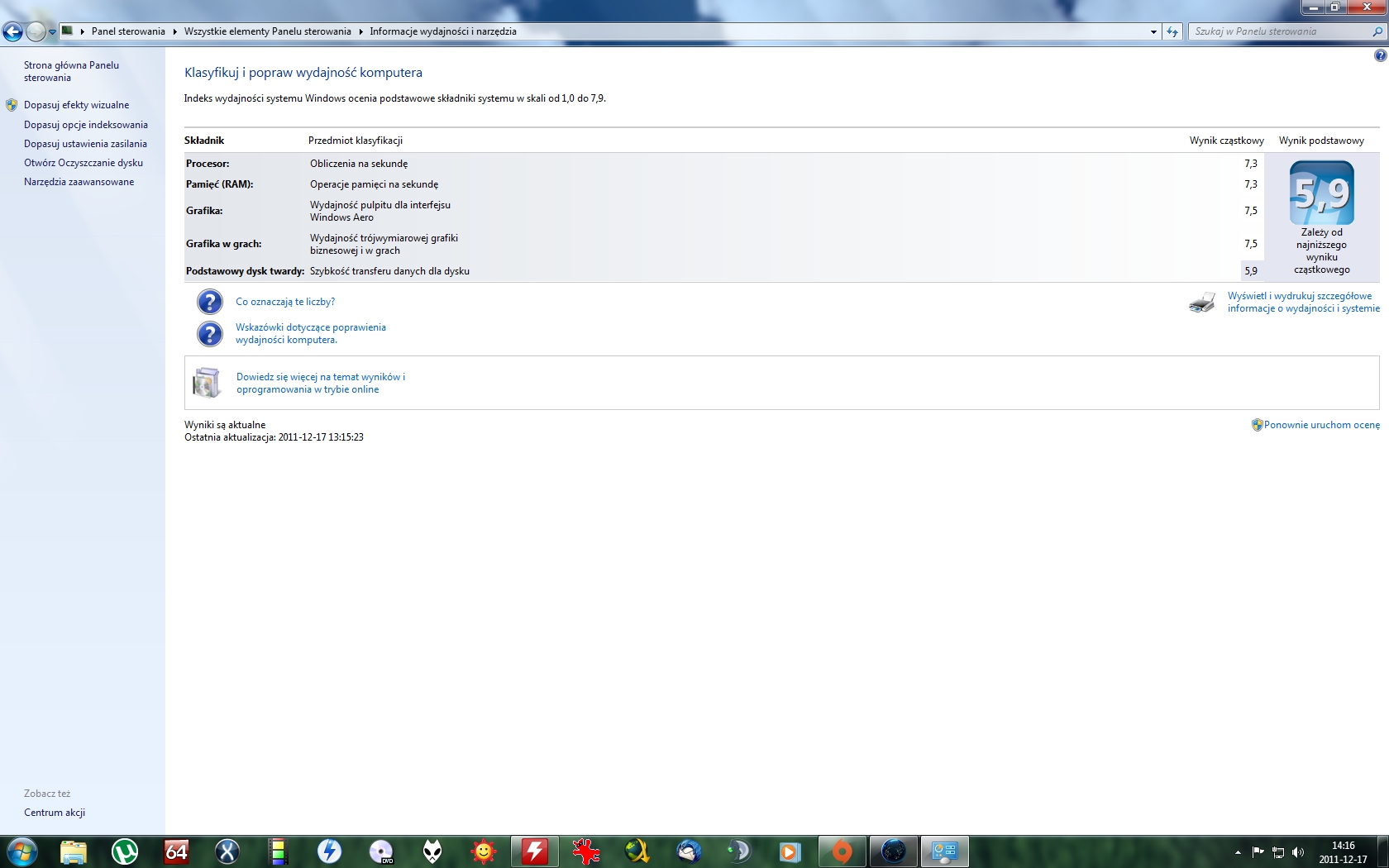The image size is (1389, 868).
Task: Click the Ponownie uruchom ocenę link
Action: (x=1321, y=425)
